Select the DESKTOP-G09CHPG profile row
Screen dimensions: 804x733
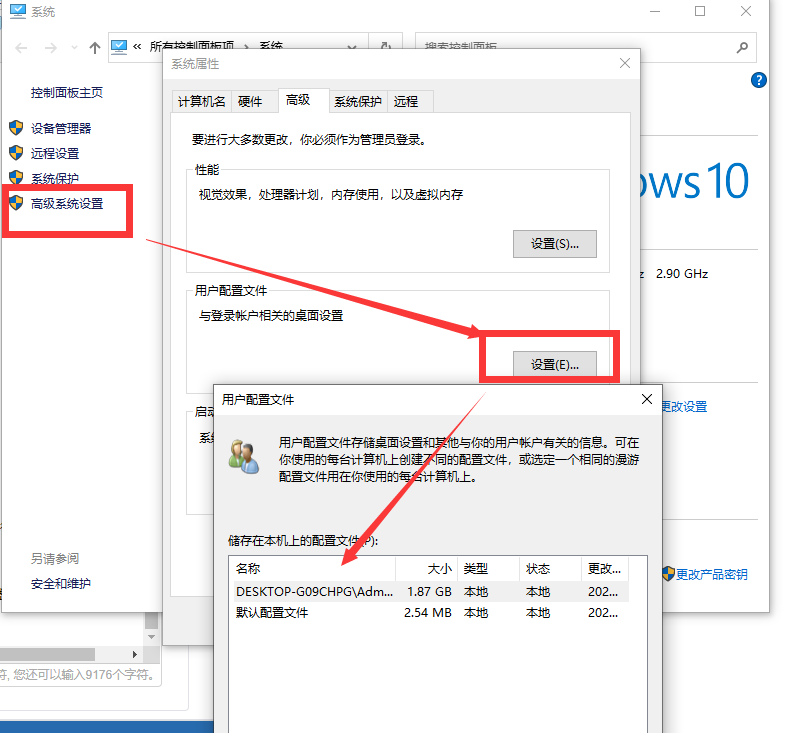(x=315, y=591)
